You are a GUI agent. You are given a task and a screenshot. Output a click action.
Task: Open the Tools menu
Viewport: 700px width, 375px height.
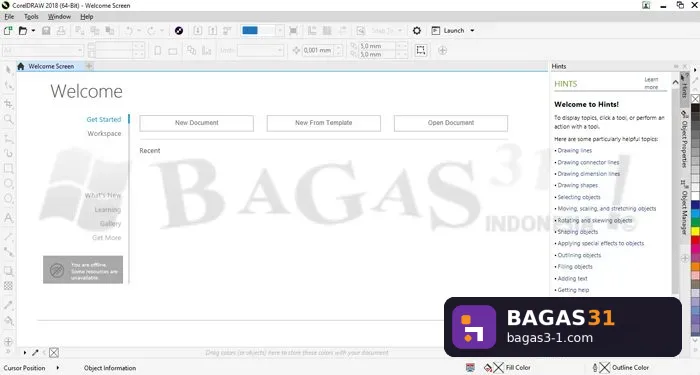(x=31, y=17)
